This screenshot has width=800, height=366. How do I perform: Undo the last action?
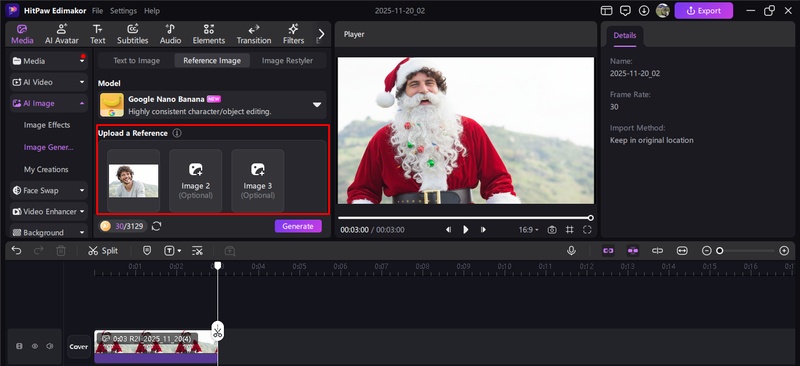[16, 251]
